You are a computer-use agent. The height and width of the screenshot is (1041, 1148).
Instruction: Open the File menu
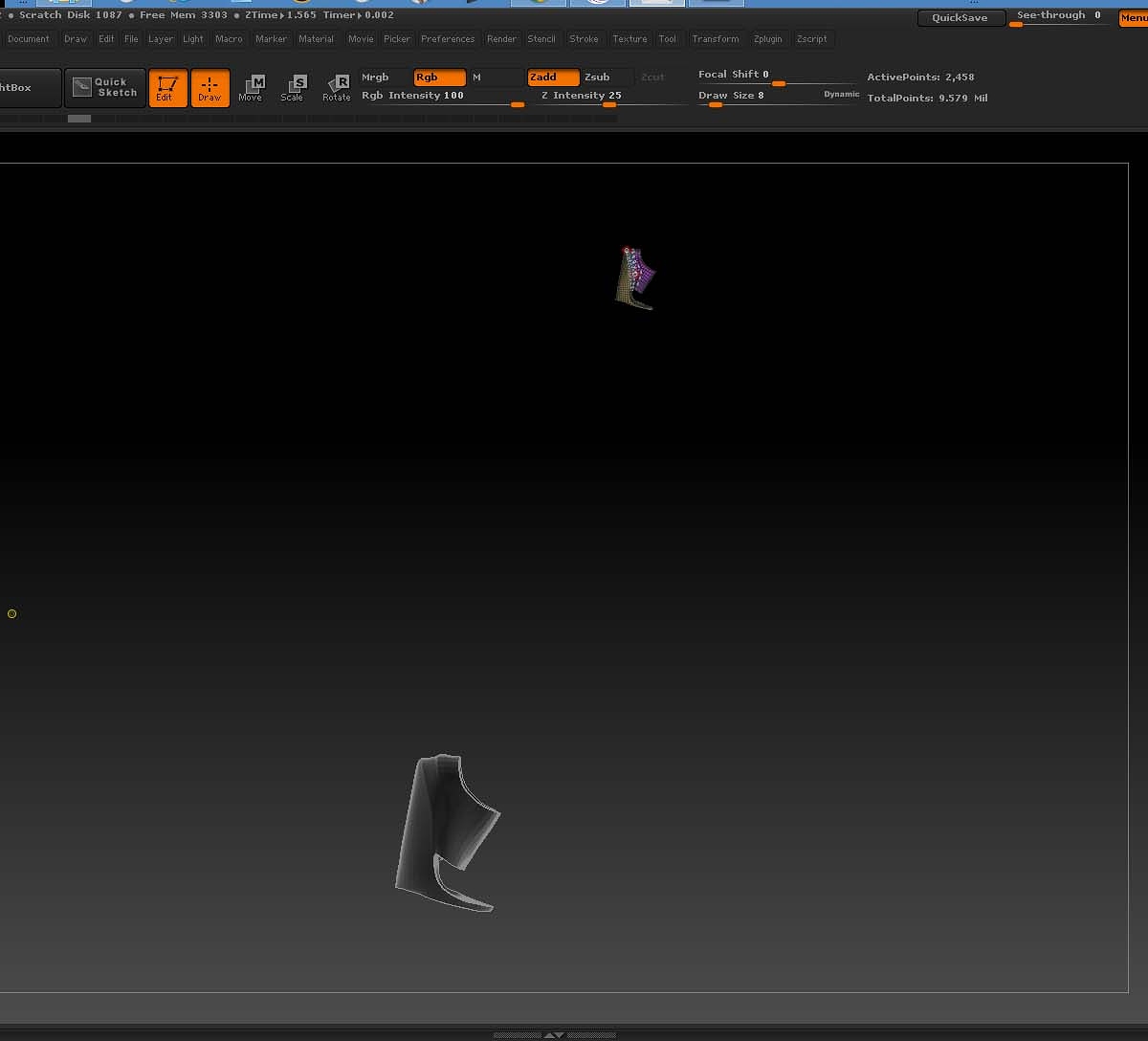(x=131, y=39)
